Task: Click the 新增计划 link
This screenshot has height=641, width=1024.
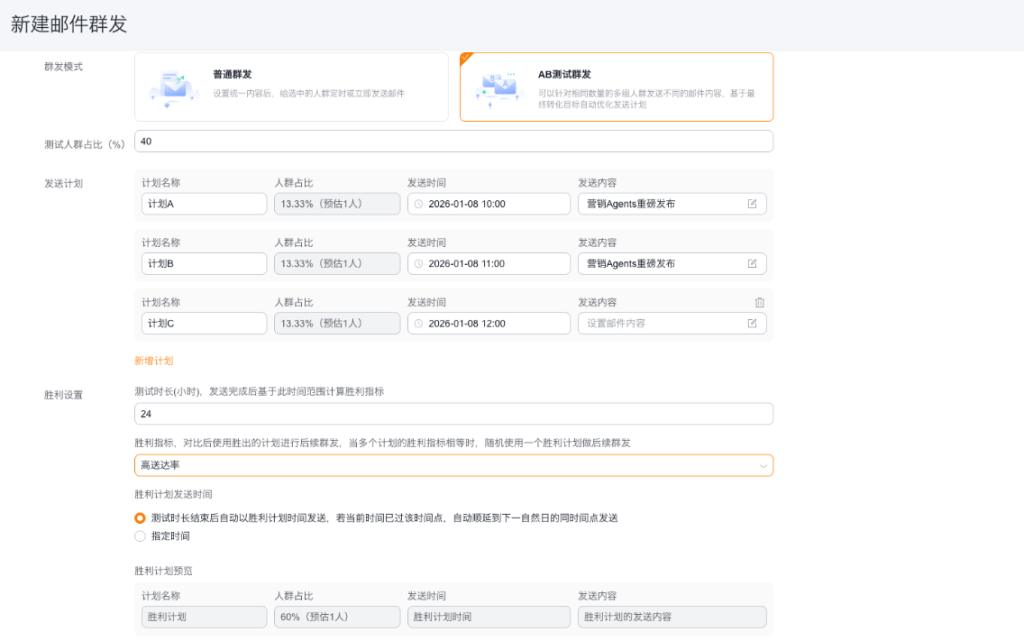Action: (x=154, y=360)
